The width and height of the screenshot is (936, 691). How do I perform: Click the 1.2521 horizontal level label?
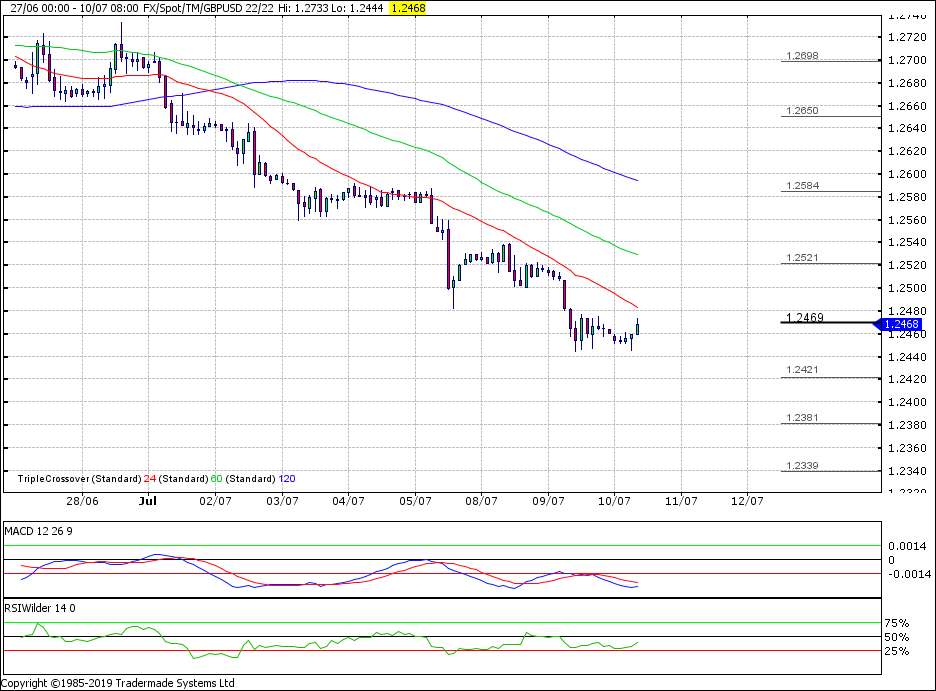coord(803,258)
